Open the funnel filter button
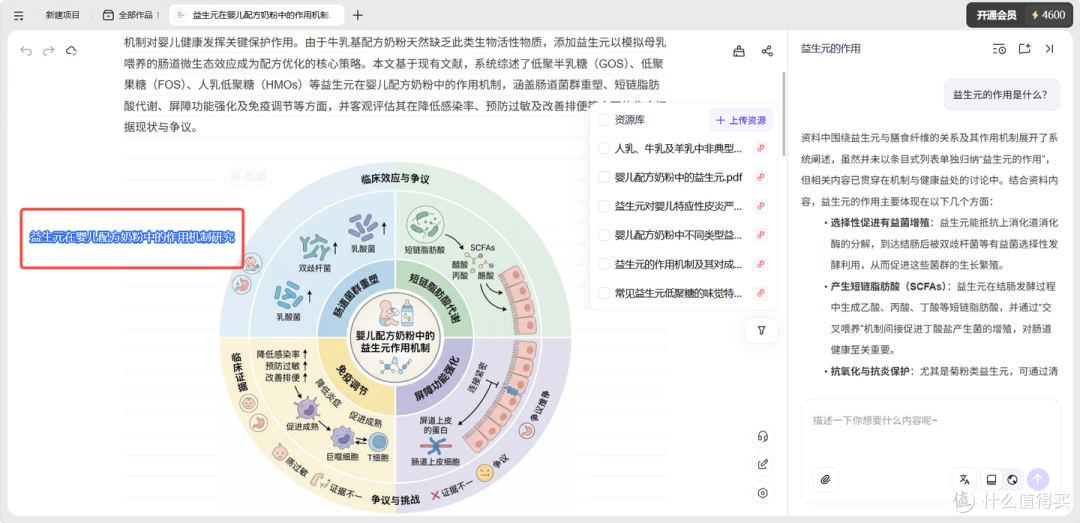The height and width of the screenshot is (523, 1080). point(761,330)
